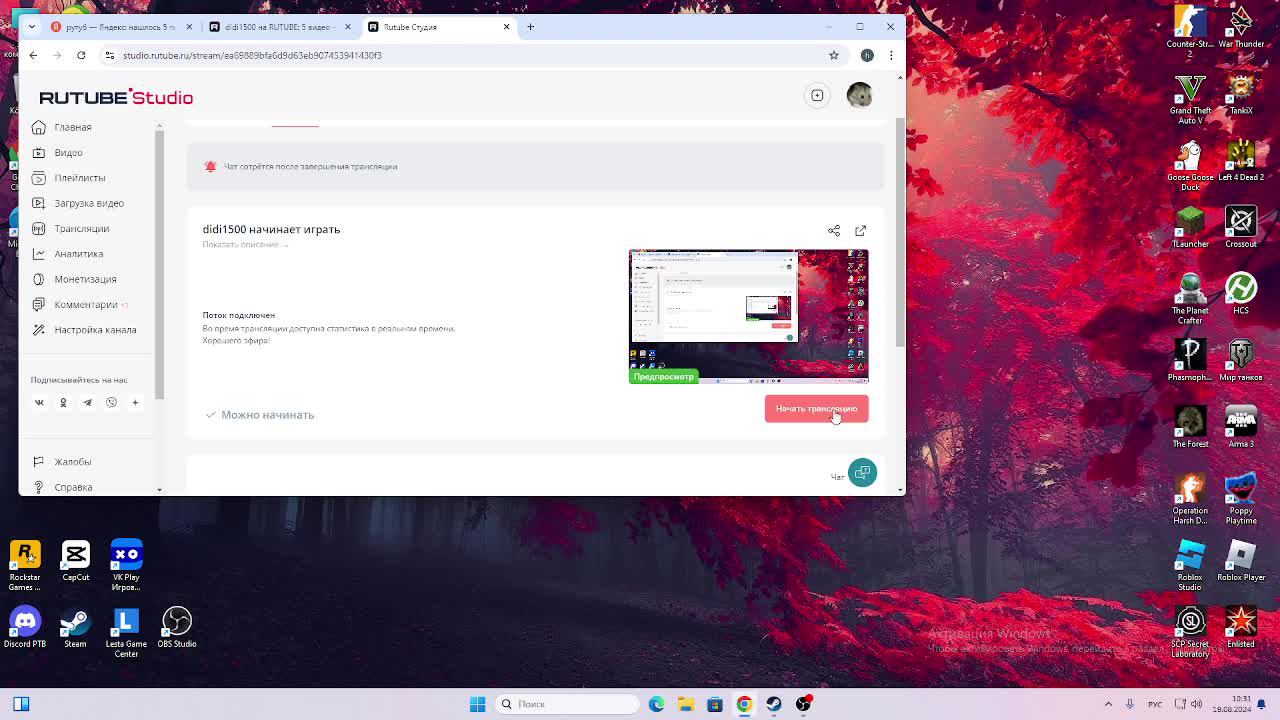Click the page vertical scrollbar

point(900,232)
